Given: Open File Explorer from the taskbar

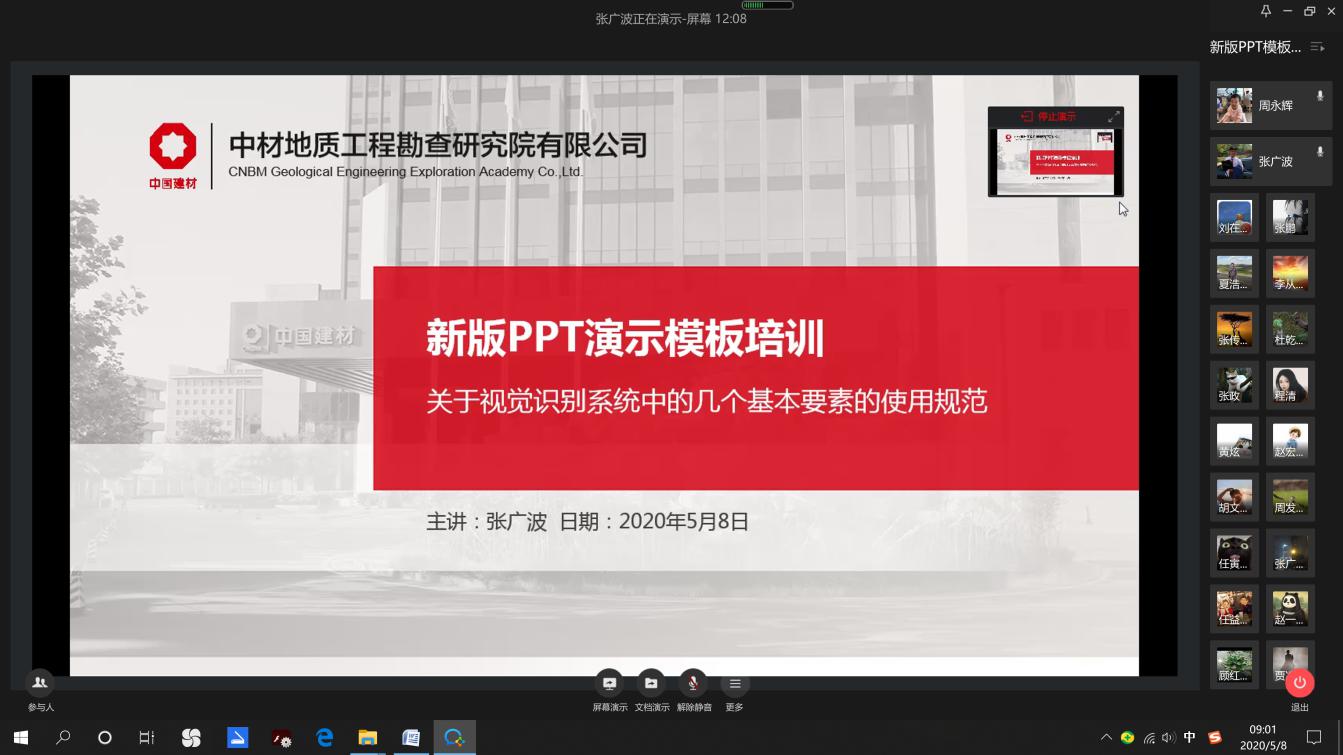Looking at the screenshot, I should (x=368, y=738).
